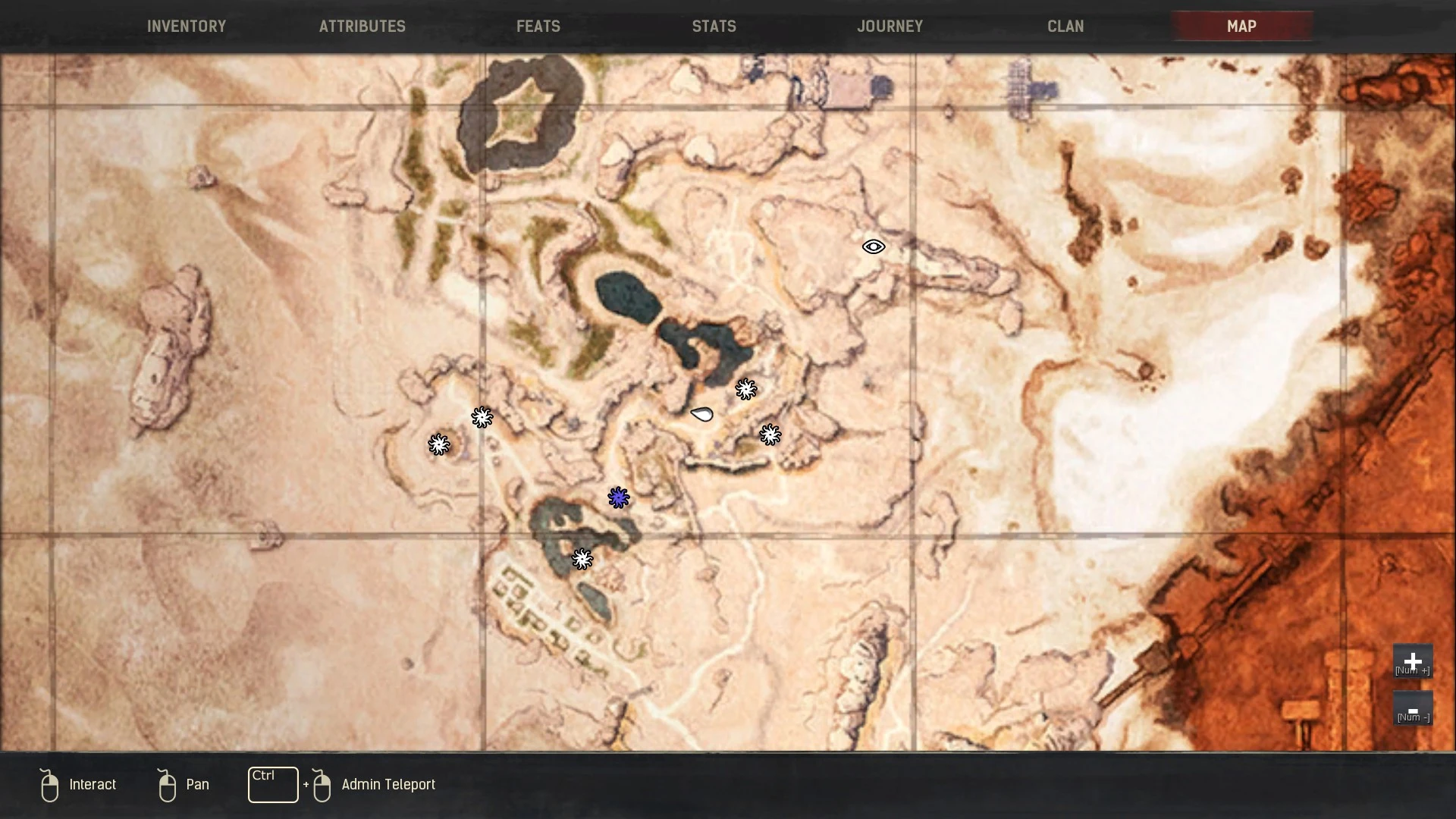Go to the Stats tab
Image resolution: width=1456 pixels, height=819 pixels.
[x=714, y=27]
